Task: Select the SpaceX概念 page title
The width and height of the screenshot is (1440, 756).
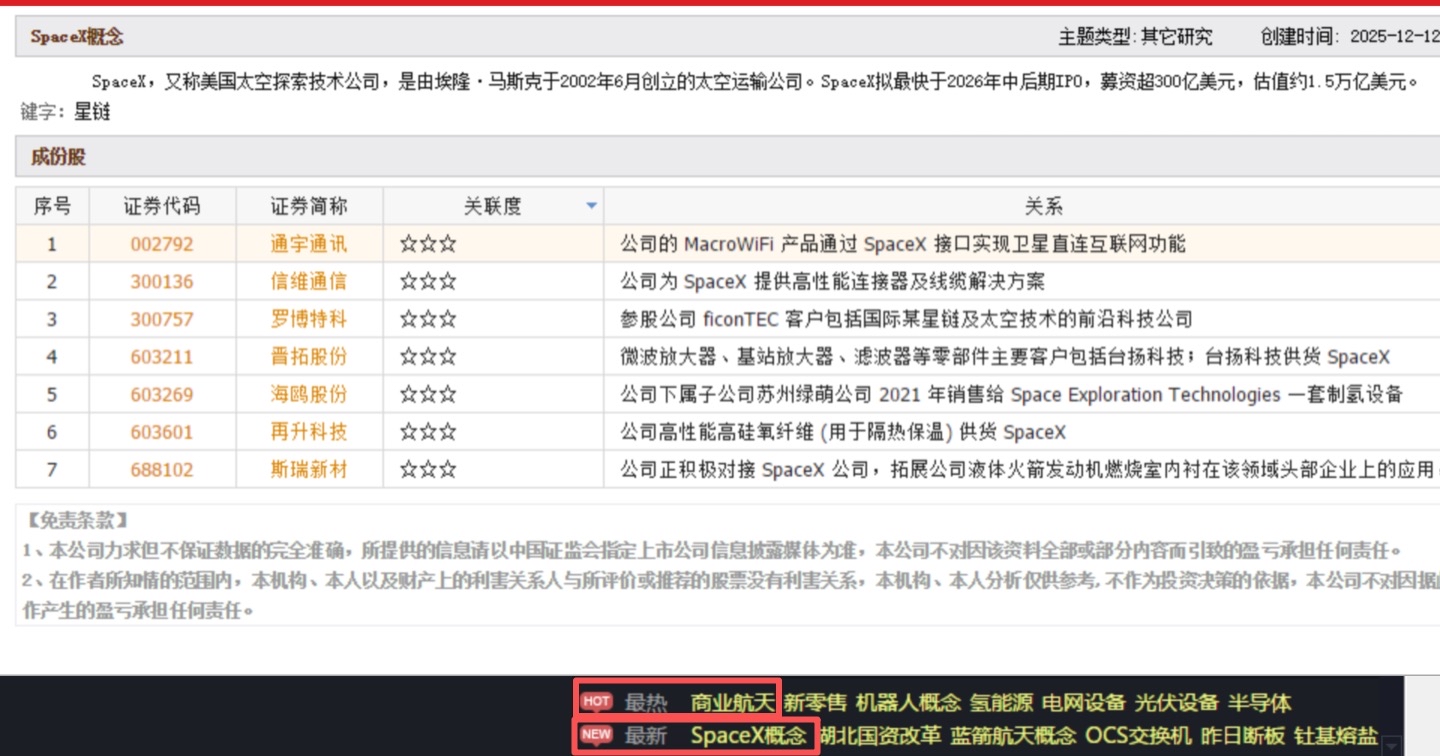Action: 77,37
